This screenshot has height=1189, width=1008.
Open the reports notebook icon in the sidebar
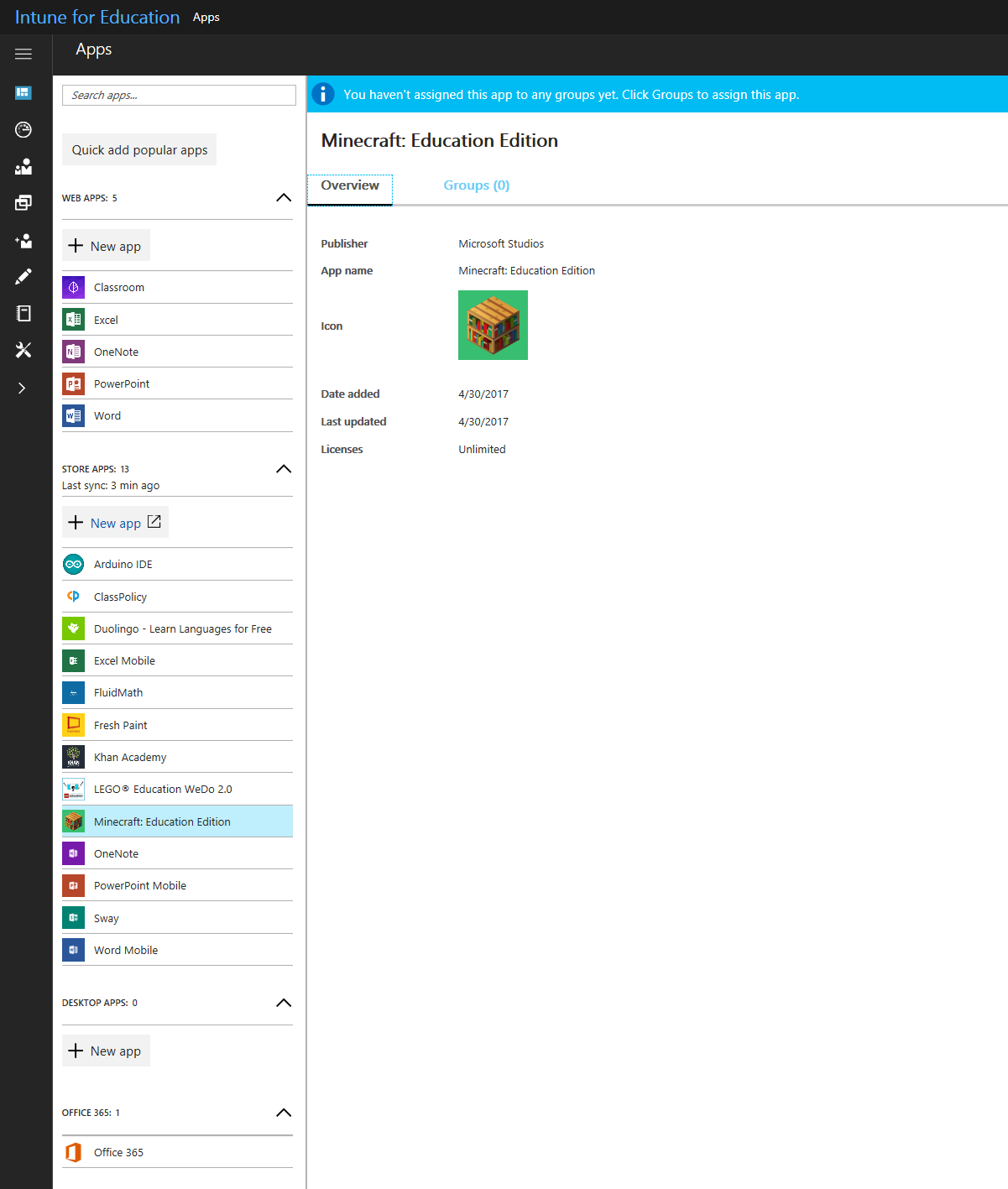24,314
